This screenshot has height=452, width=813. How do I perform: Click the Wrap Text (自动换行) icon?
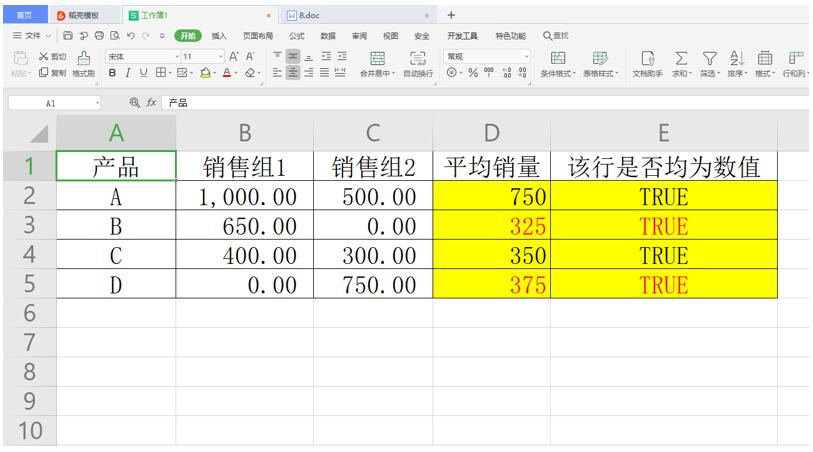(x=418, y=58)
